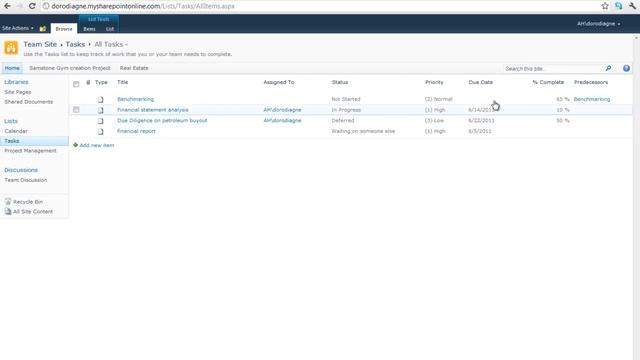Open the All Tasks view dropdown
The width and height of the screenshot is (640, 360).
coord(111,44)
